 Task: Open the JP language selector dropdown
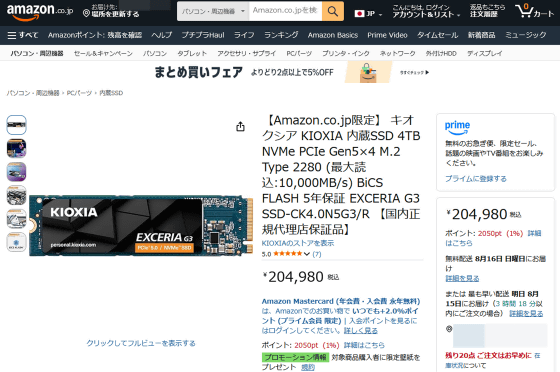[368, 14]
